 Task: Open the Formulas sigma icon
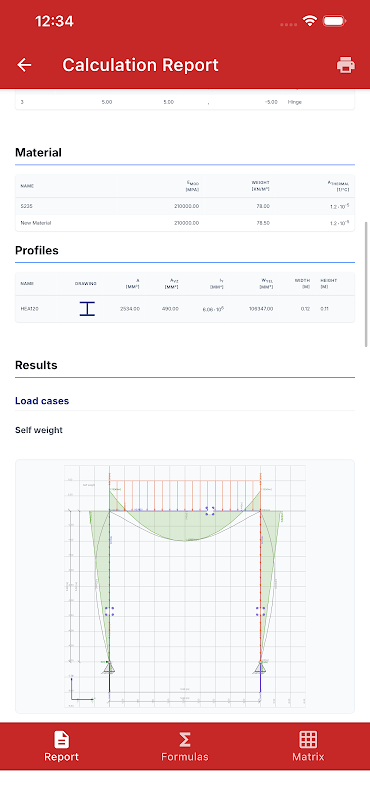pos(185,739)
